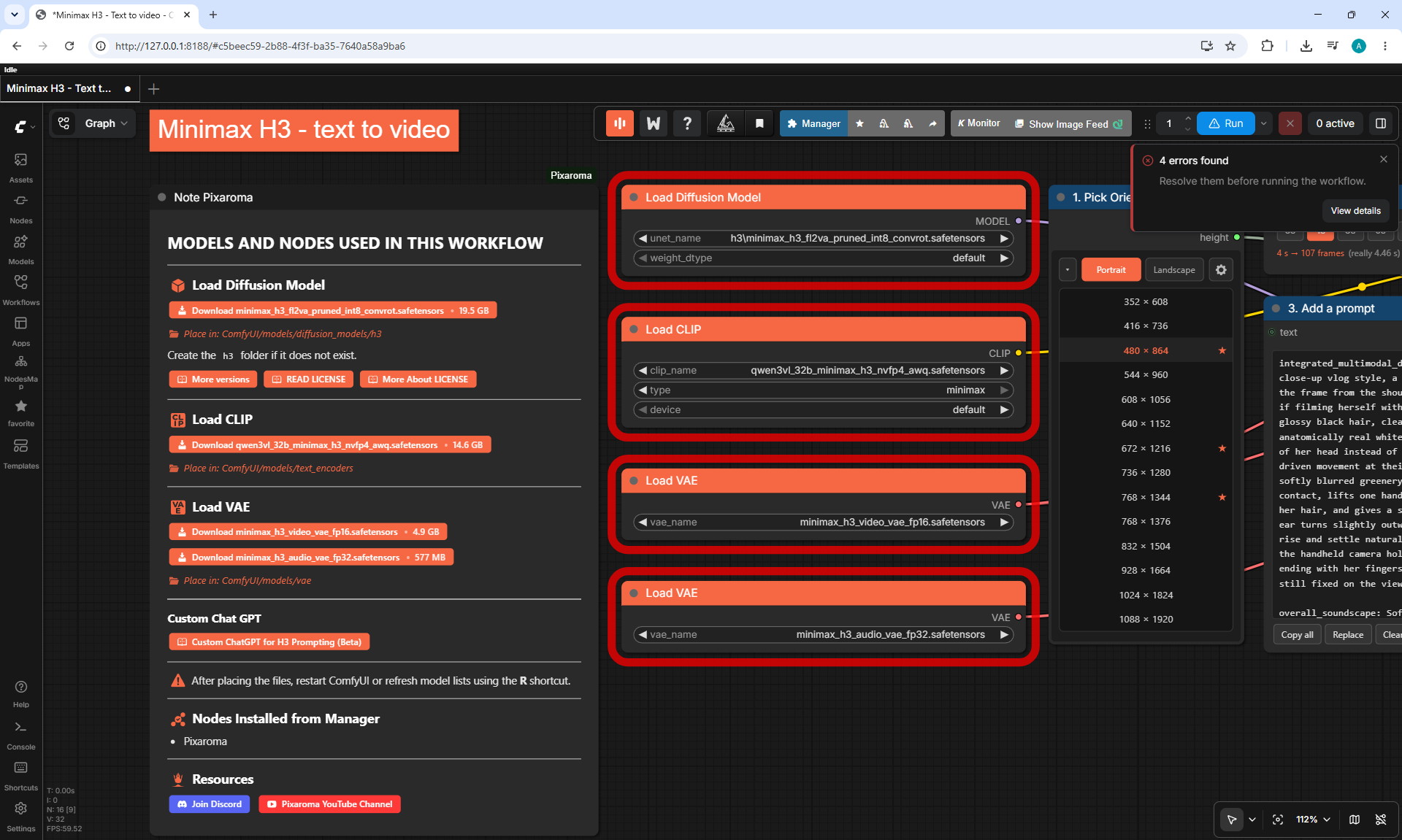This screenshot has height=840, width=1402.
Task: Click Join Discord link
Action: click(210, 804)
